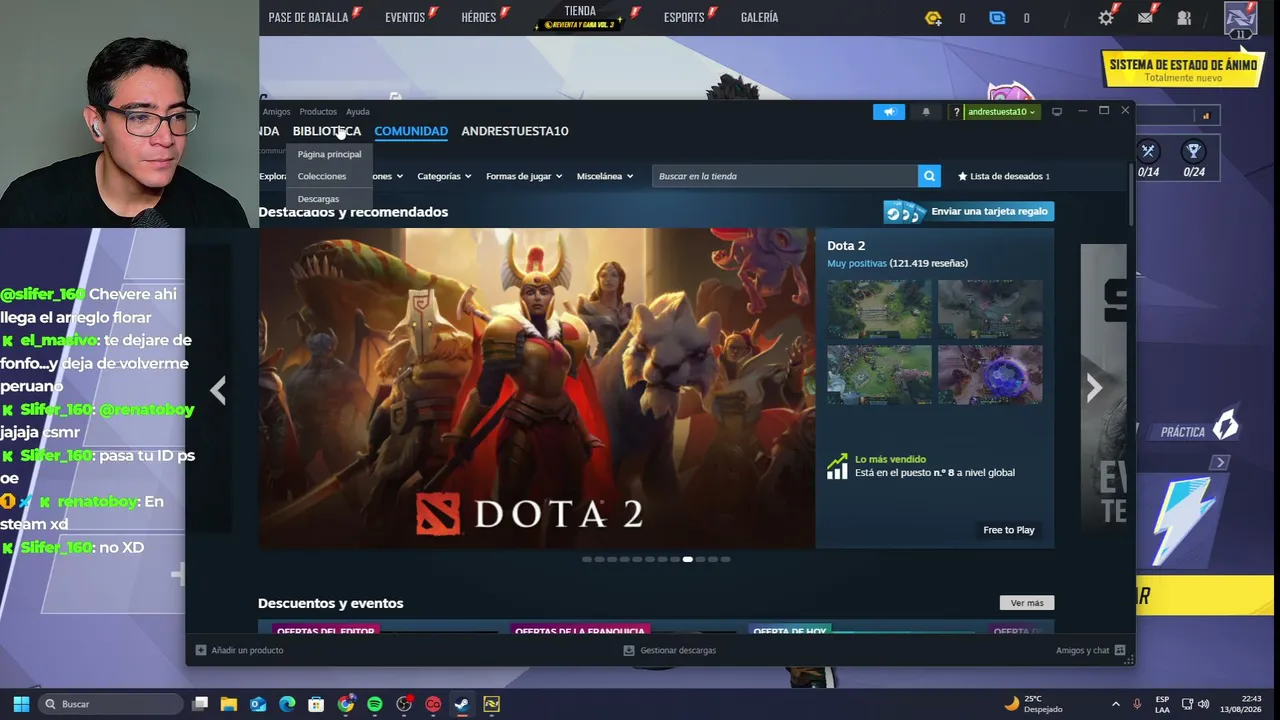The image size is (1280, 720).
Task: Open Microsoft Store from the taskbar
Action: (x=316, y=704)
